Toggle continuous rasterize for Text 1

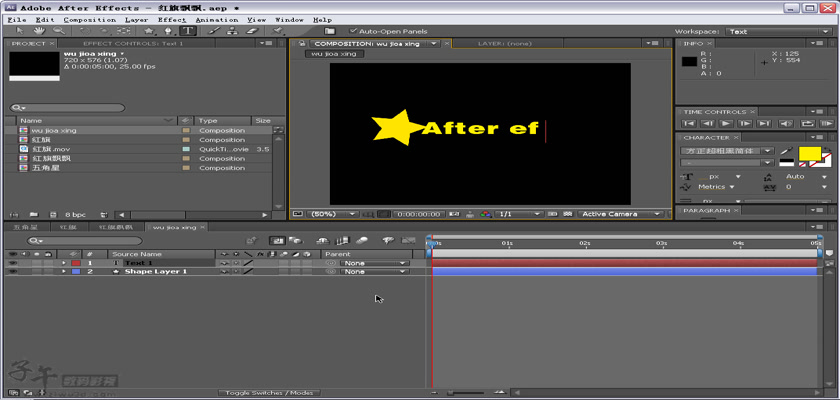[x=236, y=263]
